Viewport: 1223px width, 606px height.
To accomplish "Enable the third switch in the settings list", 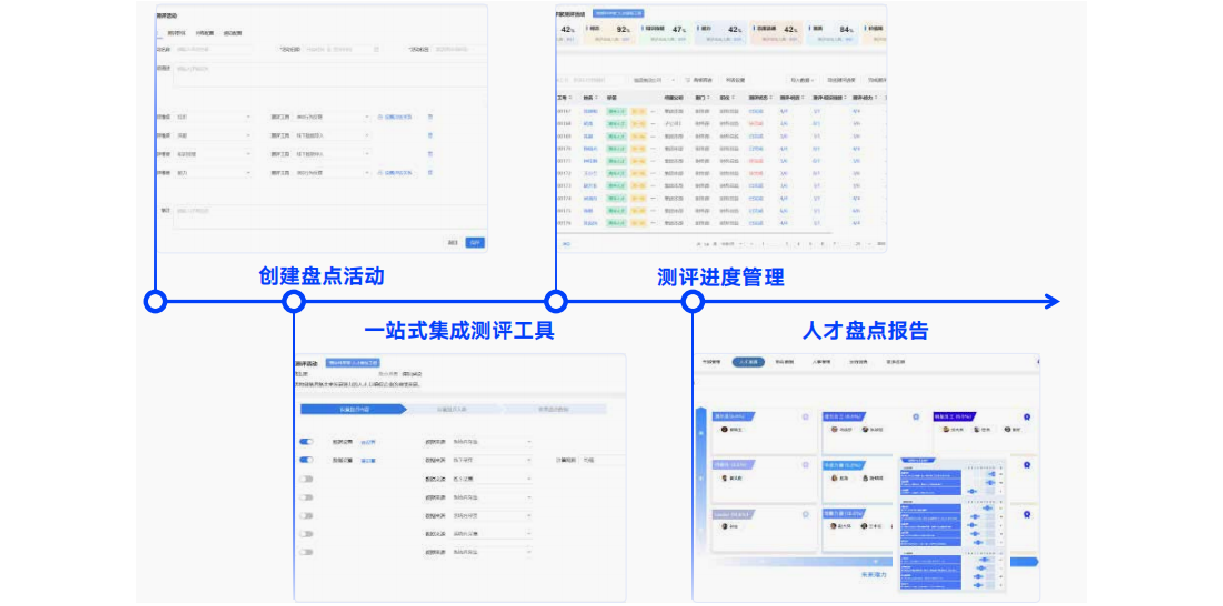I will [306, 479].
